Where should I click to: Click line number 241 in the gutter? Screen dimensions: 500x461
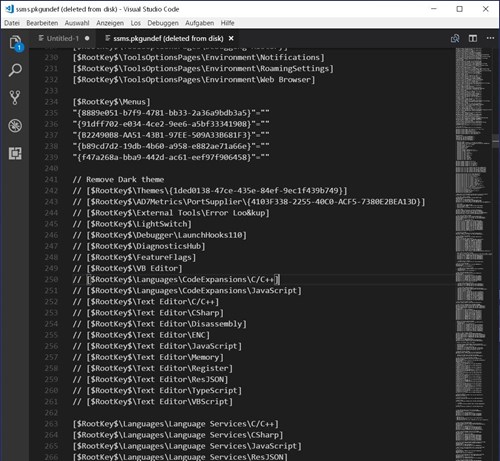click(x=51, y=180)
